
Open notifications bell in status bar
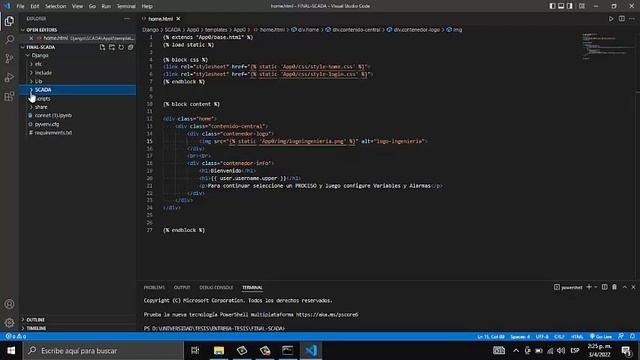click(632, 336)
